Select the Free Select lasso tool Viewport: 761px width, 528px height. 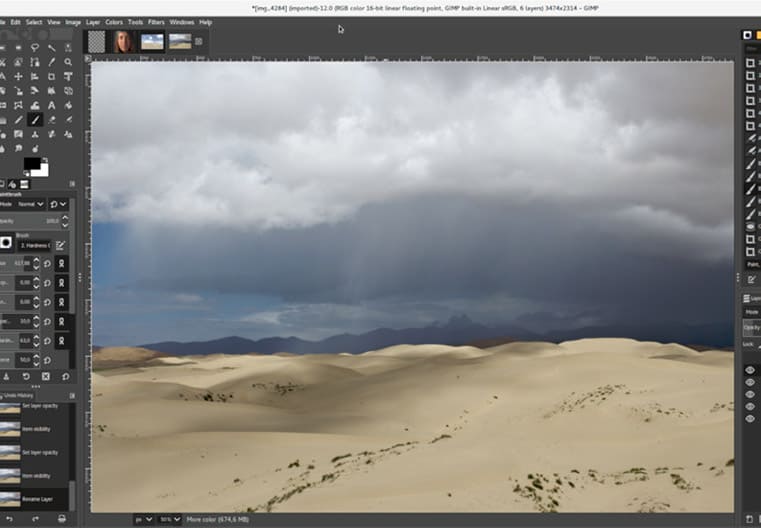36,47
